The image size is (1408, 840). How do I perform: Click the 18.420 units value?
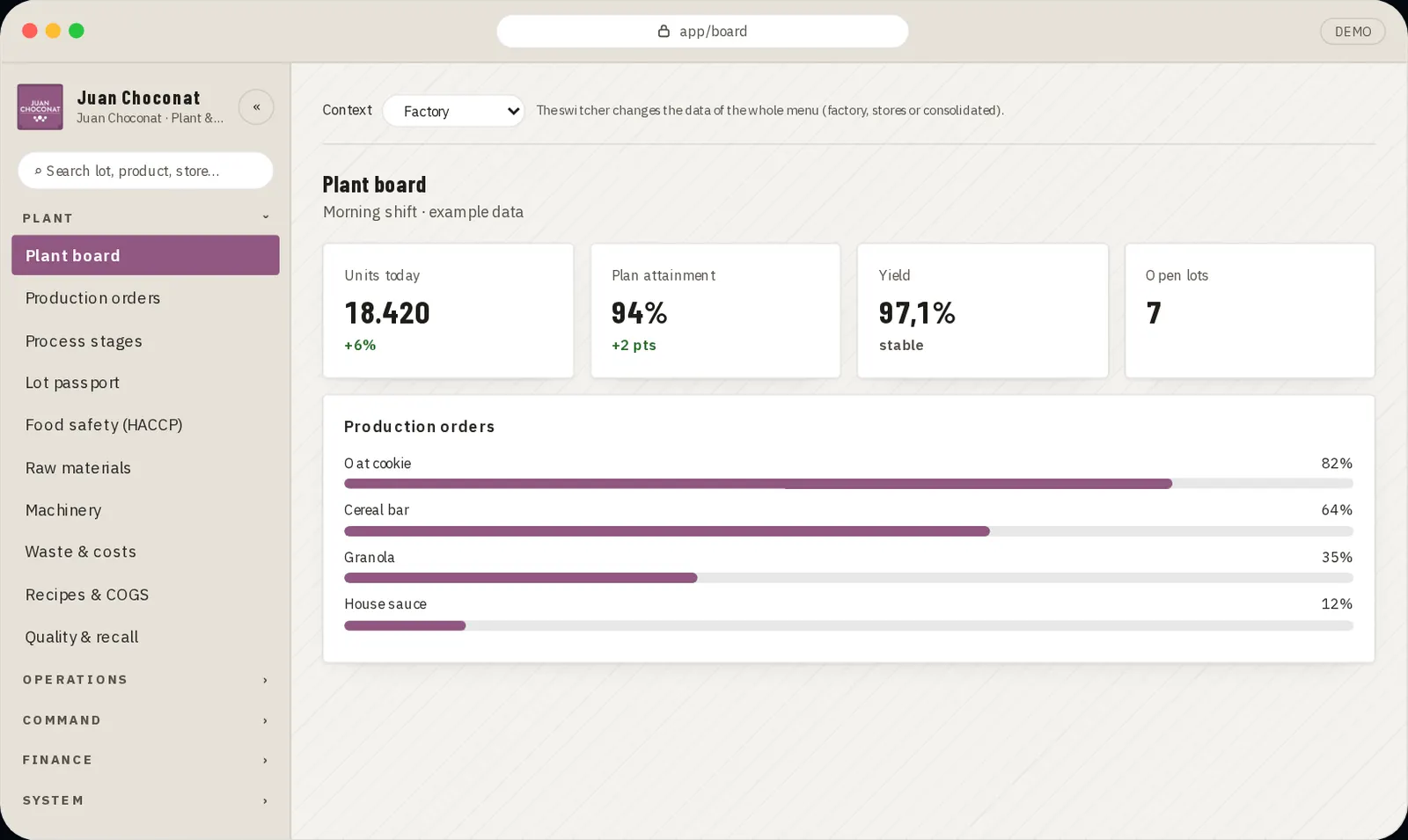(387, 313)
